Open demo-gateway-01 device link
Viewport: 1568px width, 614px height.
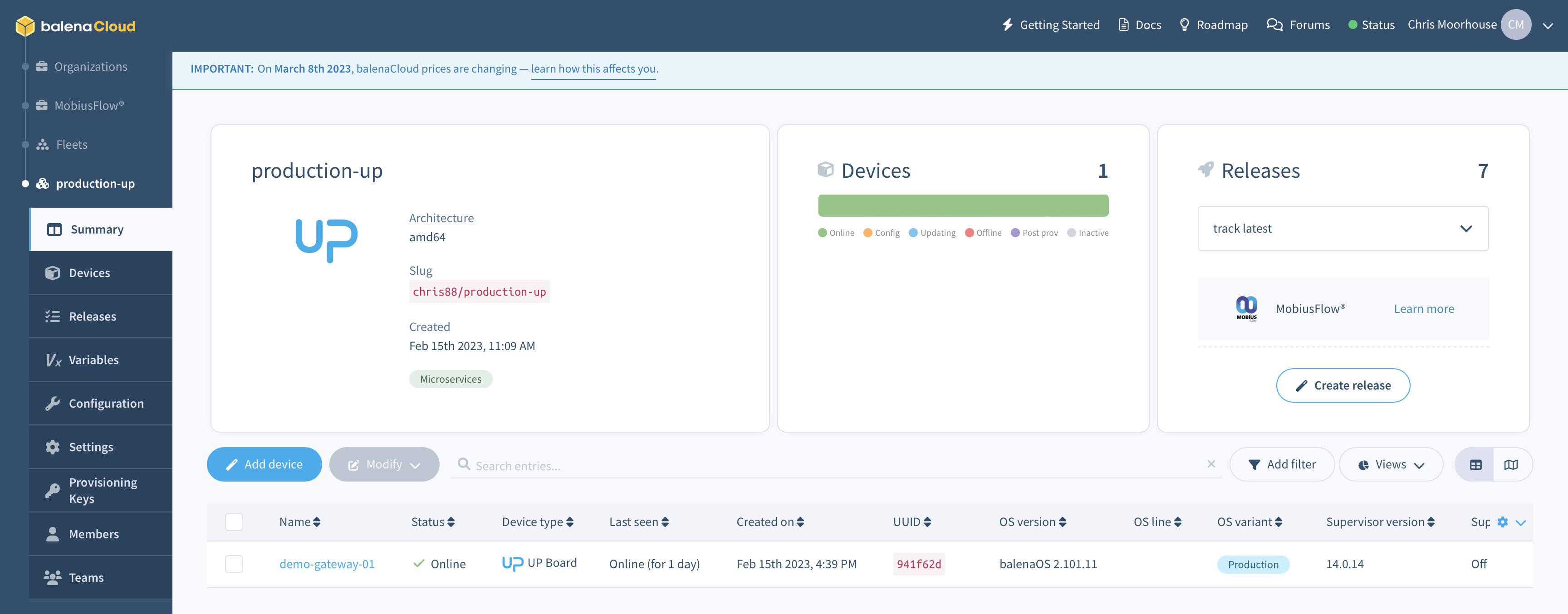[327, 564]
